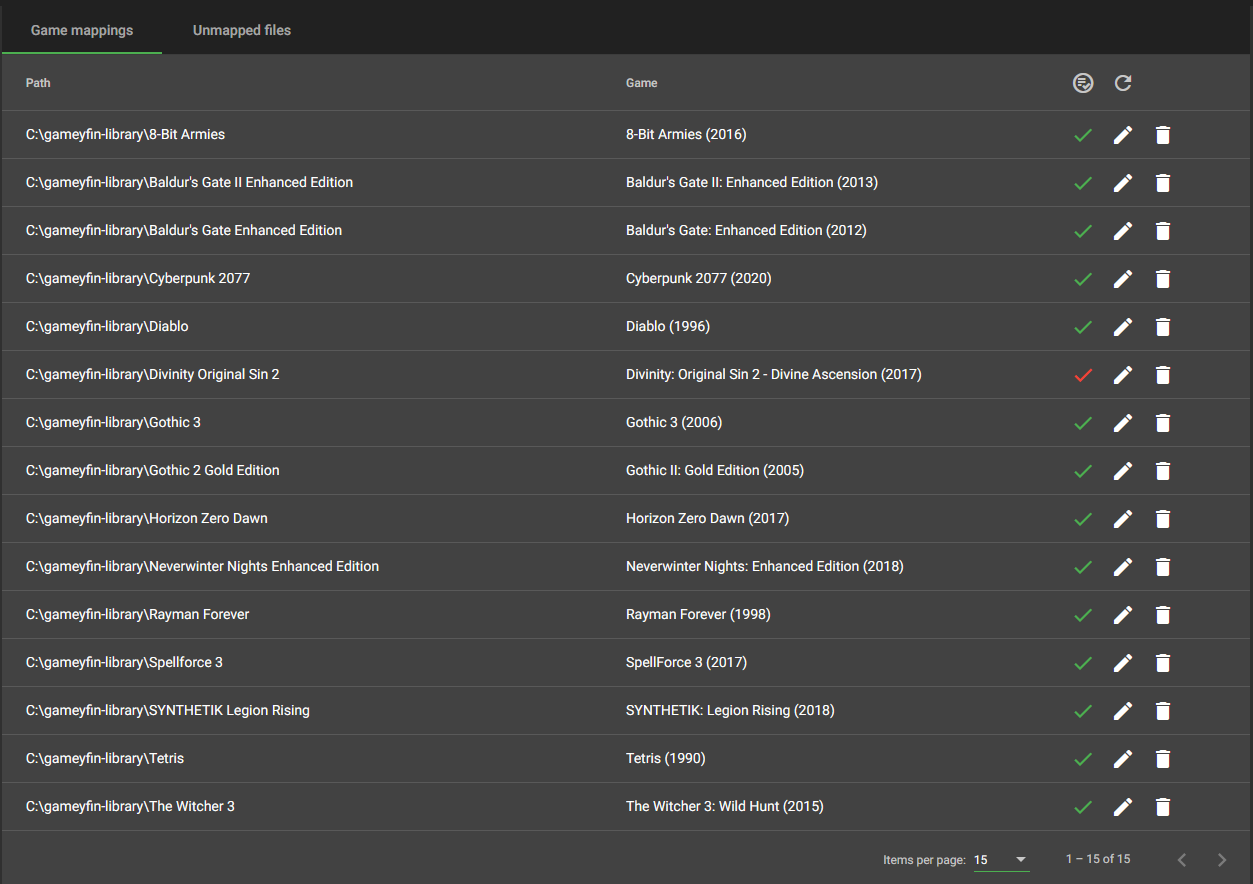Image resolution: width=1253 pixels, height=884 pixels.
Task: Delete the Baldur's Gate: Enhanced Edition (2012) mapping
Action: [x=1162, y=231]
